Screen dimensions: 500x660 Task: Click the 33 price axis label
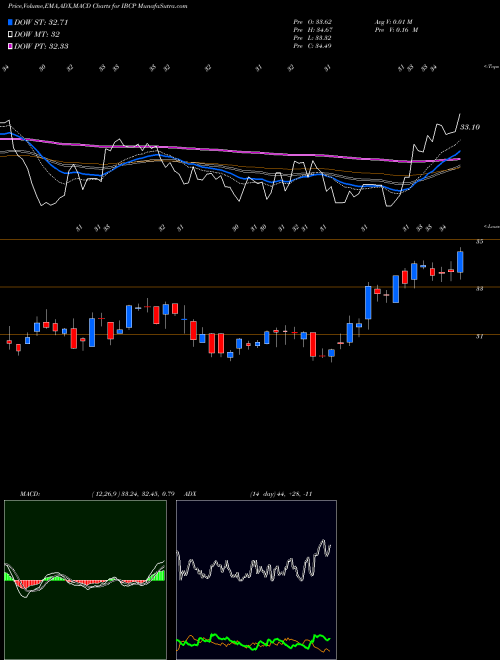coord(479,289)
